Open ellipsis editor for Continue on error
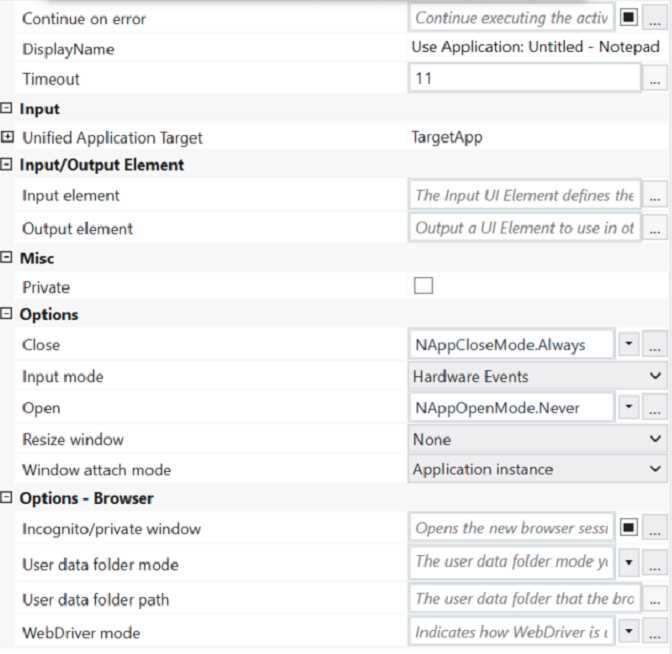Image resolution: width=672 pixels, height=654 pixels. click(x=655, y=18)
